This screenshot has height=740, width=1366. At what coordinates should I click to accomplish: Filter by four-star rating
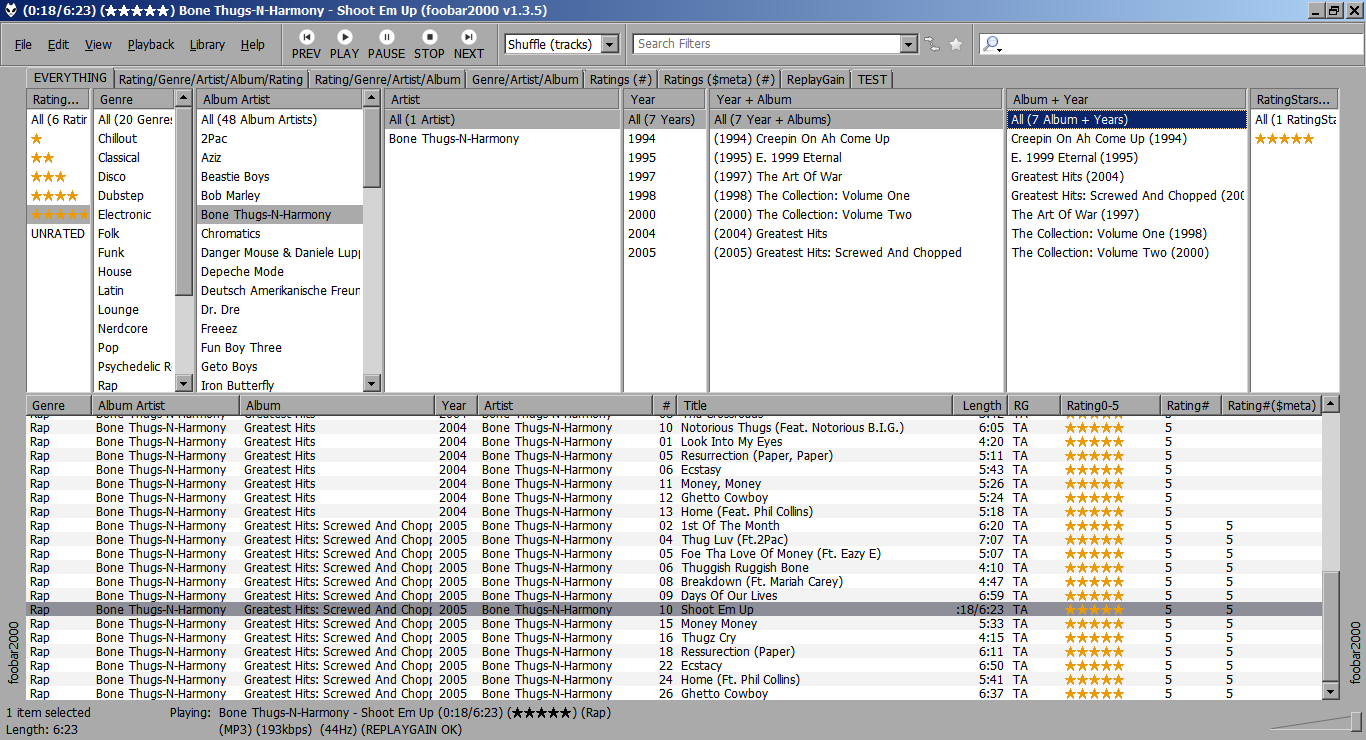(x=54, y=196)
